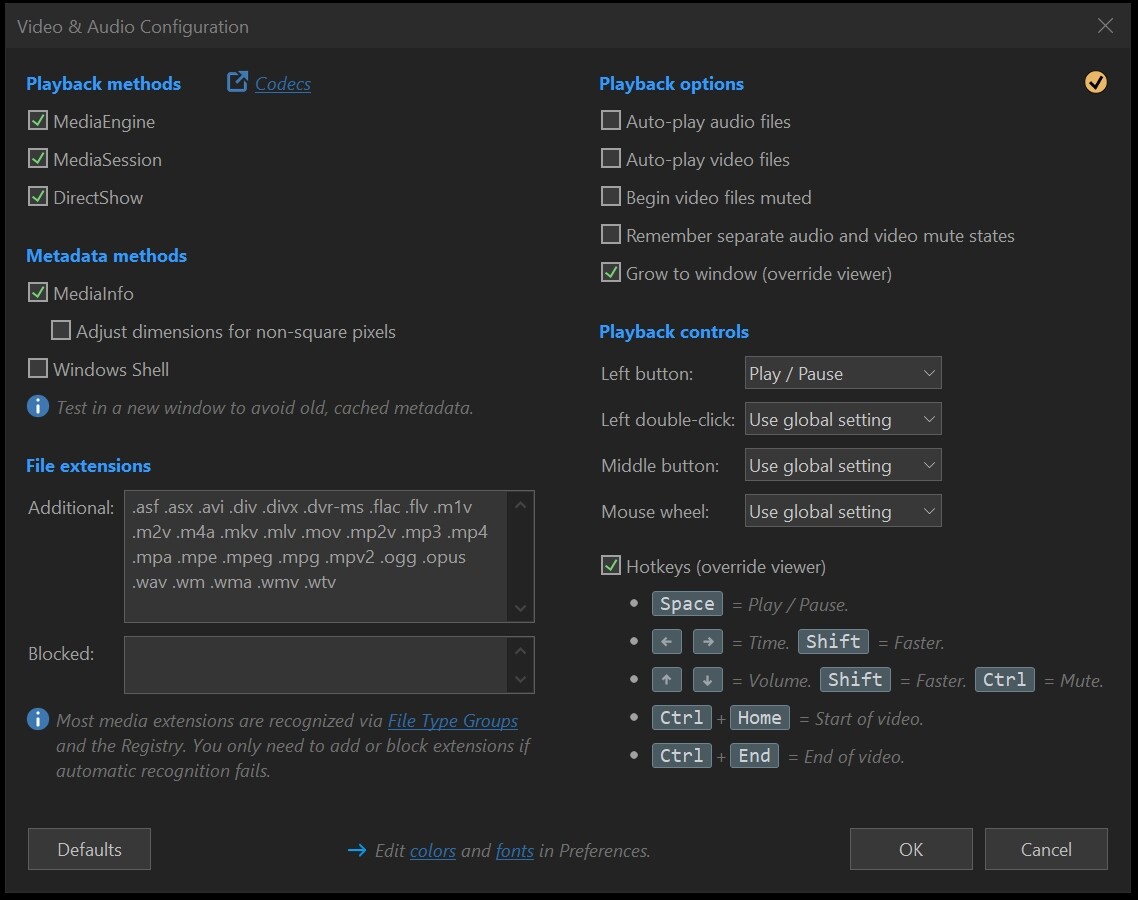Open the Left double-click dropdown
Viewport: 1138px width, 900px height.
click(x=843, y=419)
